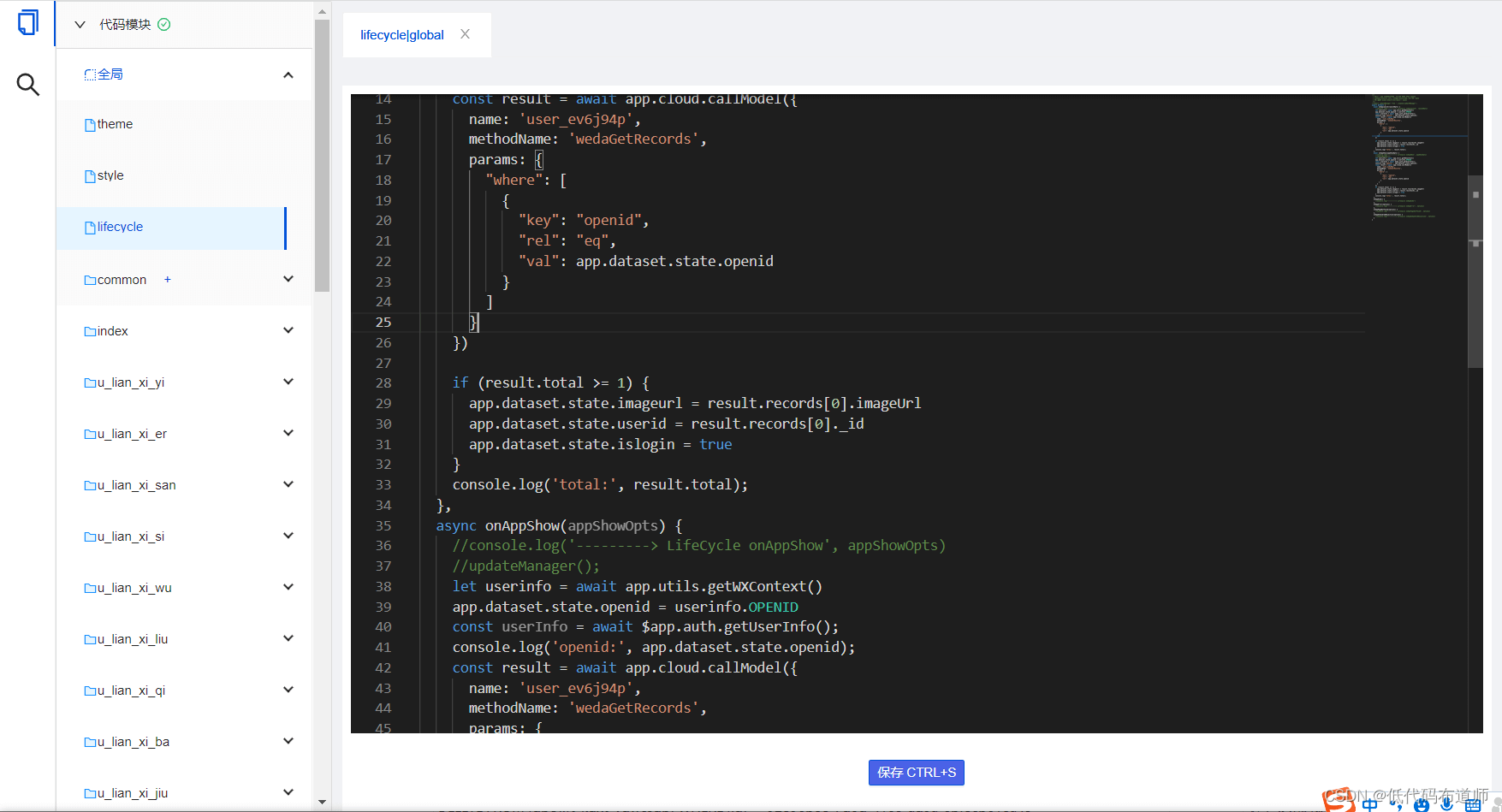Click the index folder icon
The image size is (1502, 812).
coord(90,332)
